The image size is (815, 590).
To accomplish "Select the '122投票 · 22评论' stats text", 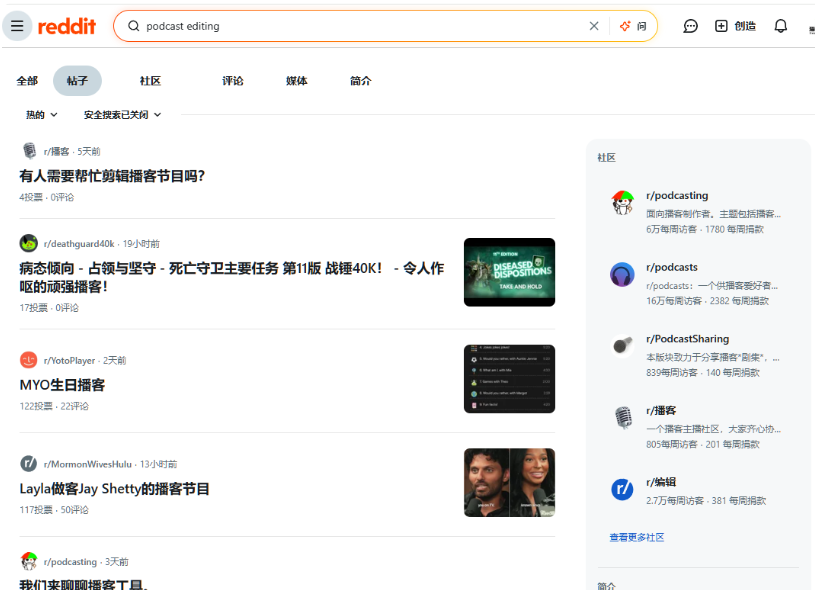I will pos(54,406).
